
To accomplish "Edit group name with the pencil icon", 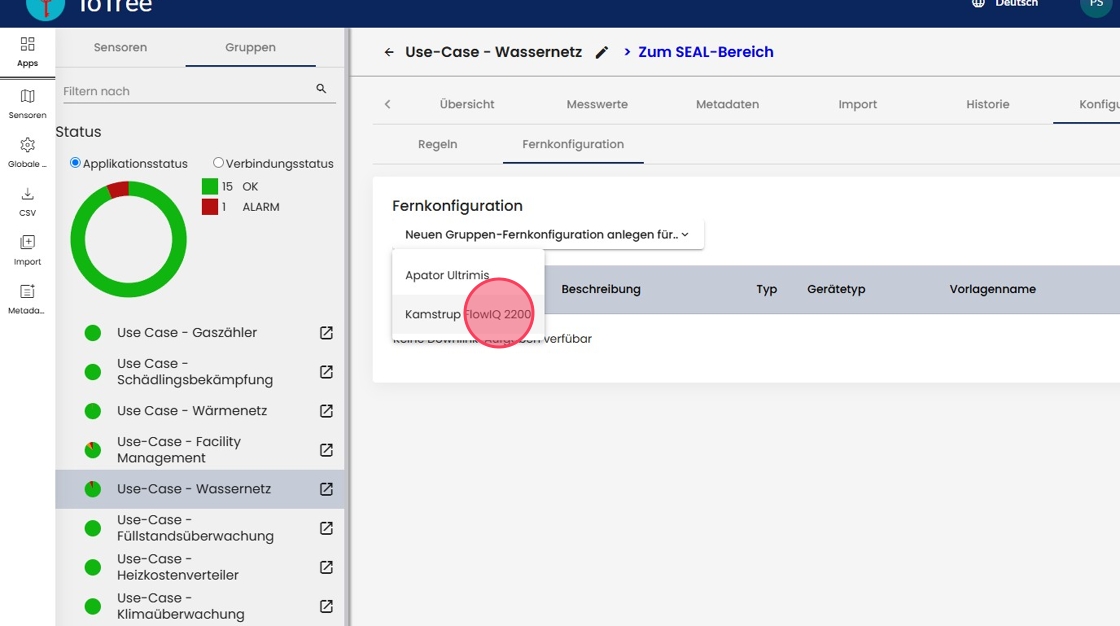I will pos(602,52).
